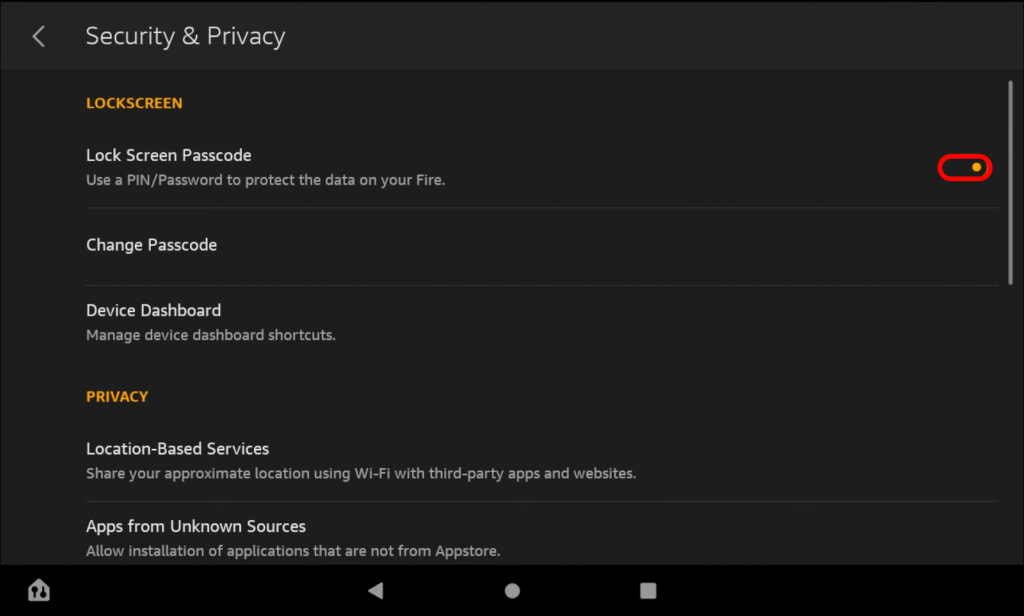This screenshot has height=616, width=1024.
Task: Click the 'Share your approximate location' description
Action: point(361,473)
